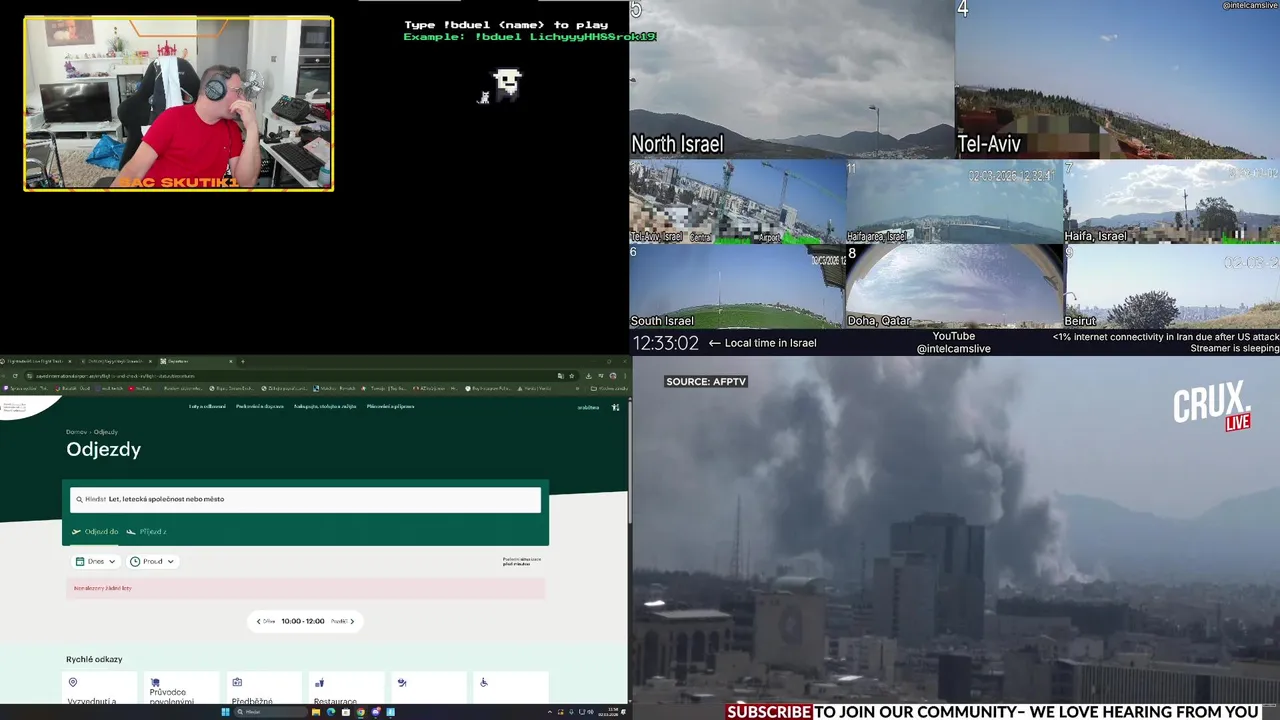Screen dimensions: 1280x720
Task: Reload the browser page
Action: pos(15,376)
